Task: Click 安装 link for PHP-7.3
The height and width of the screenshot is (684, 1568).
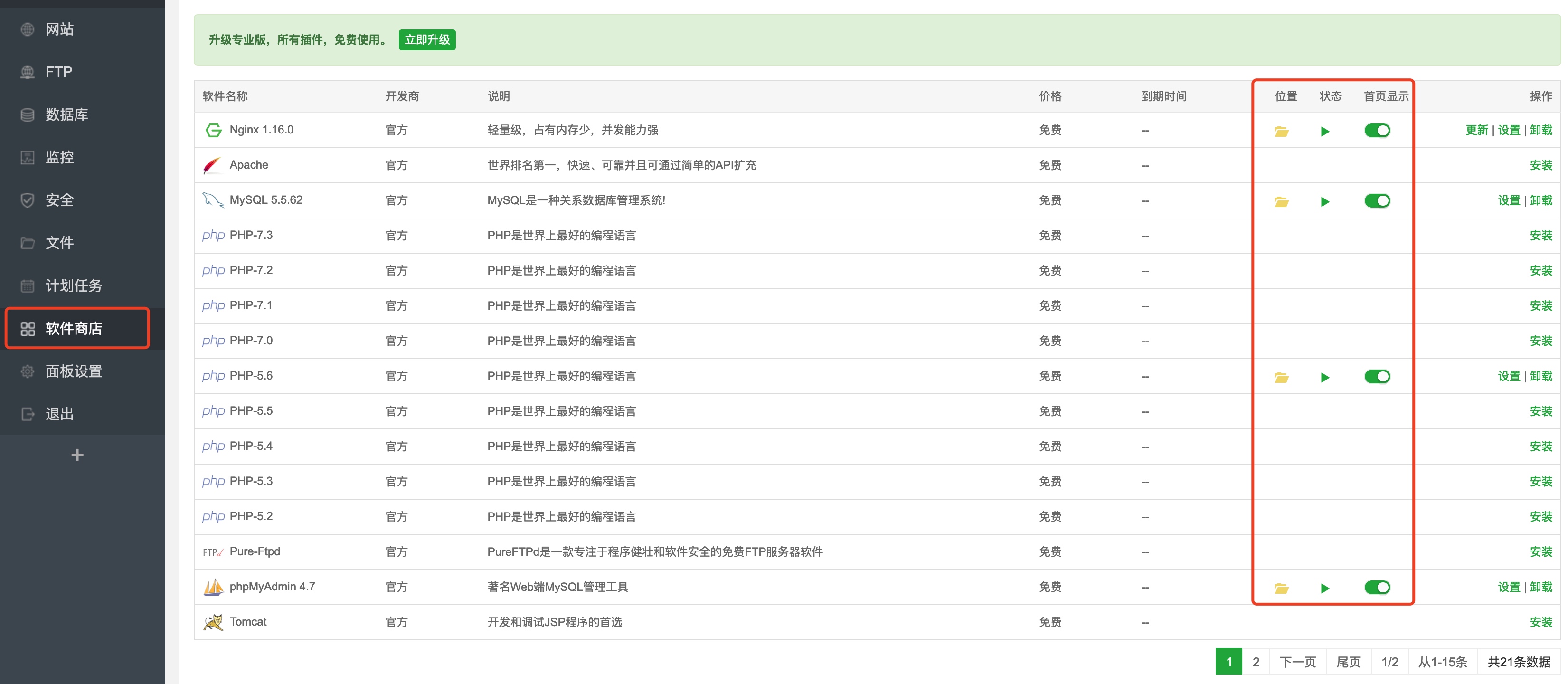Action: (1541, 236)
